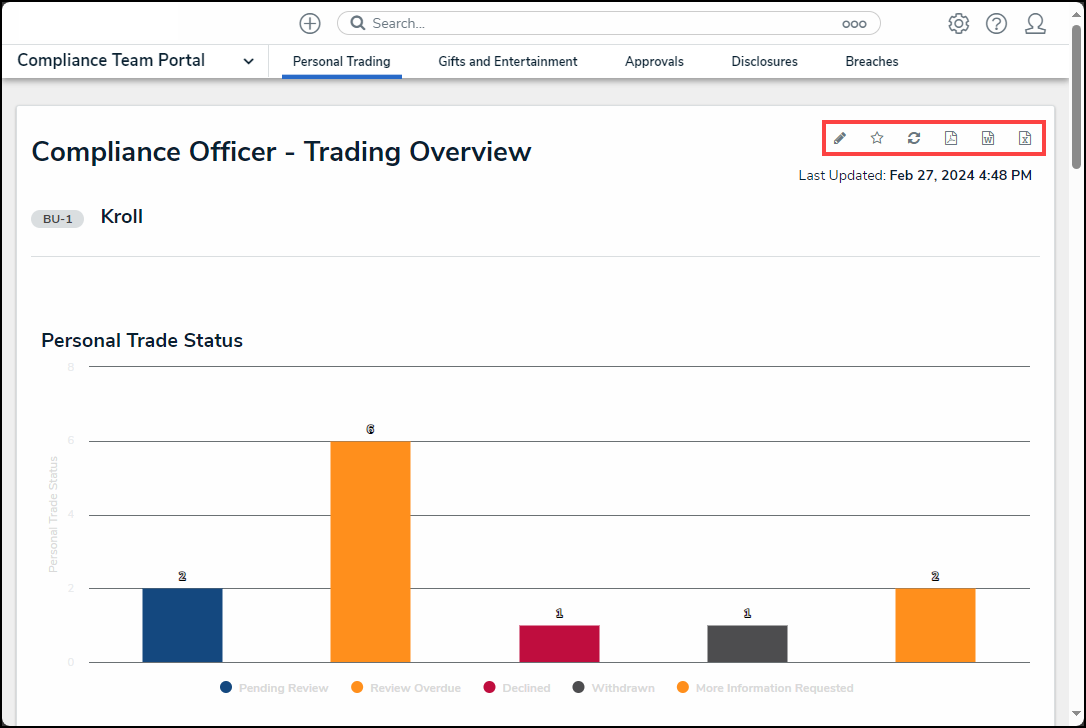Open the search options ellipsis
Screen dimensions: 1086x728
(x=854, y=24)
